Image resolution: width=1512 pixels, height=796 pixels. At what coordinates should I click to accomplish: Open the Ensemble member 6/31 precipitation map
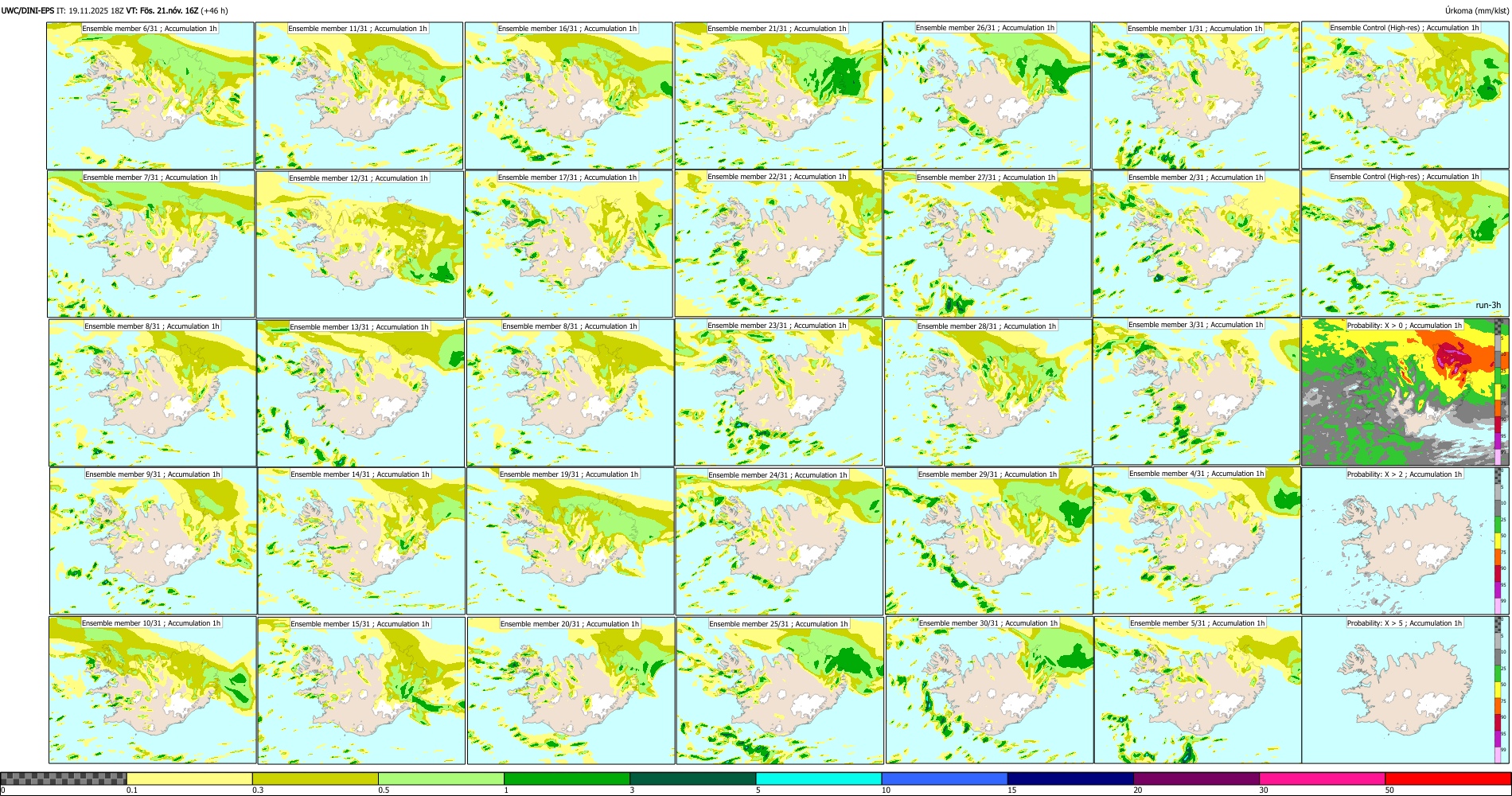[x=150, y=95]
